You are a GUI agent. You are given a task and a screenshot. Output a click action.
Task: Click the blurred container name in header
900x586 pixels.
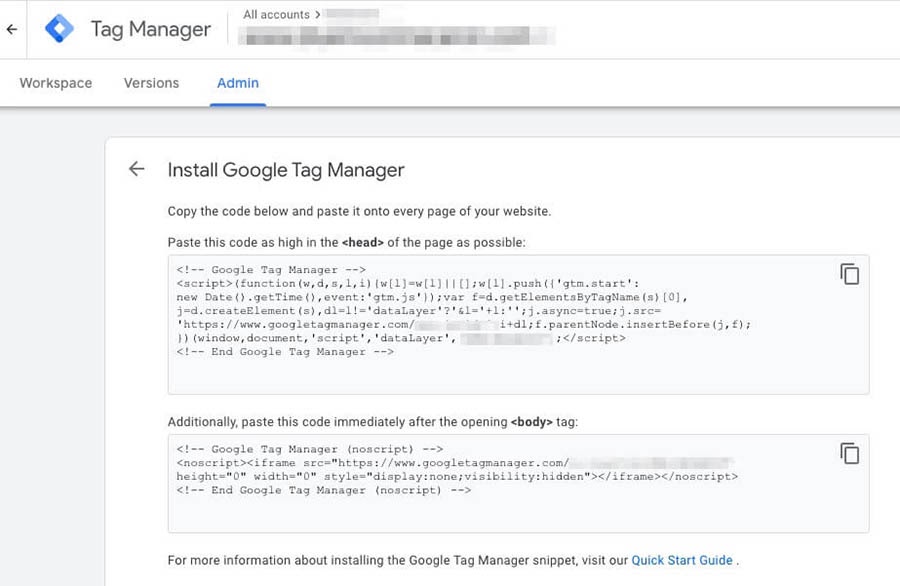point(396,36)
